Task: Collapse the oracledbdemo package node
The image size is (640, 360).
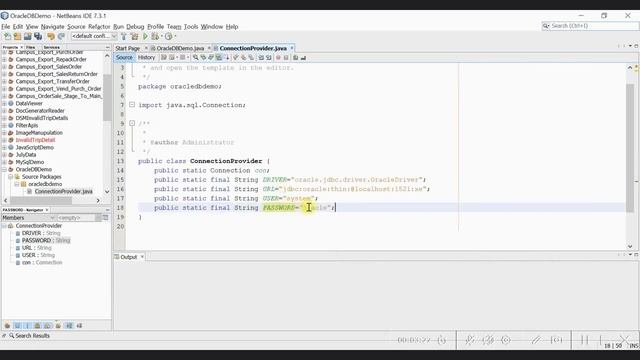Action: click(x=17, y=184)
